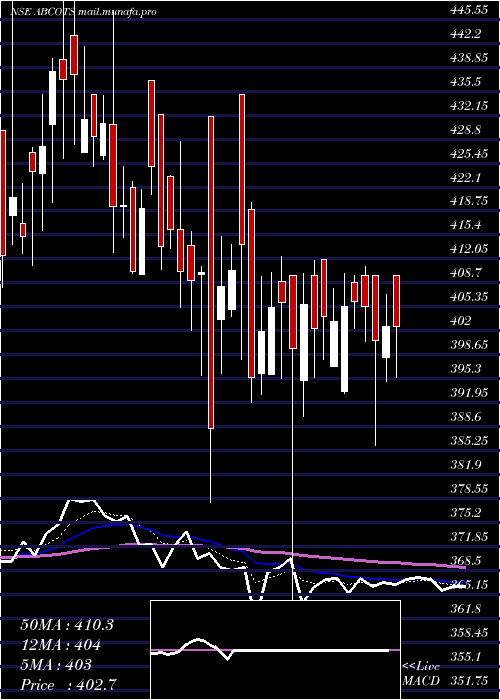Click the 361.8 price axis label

pos(465,609)
